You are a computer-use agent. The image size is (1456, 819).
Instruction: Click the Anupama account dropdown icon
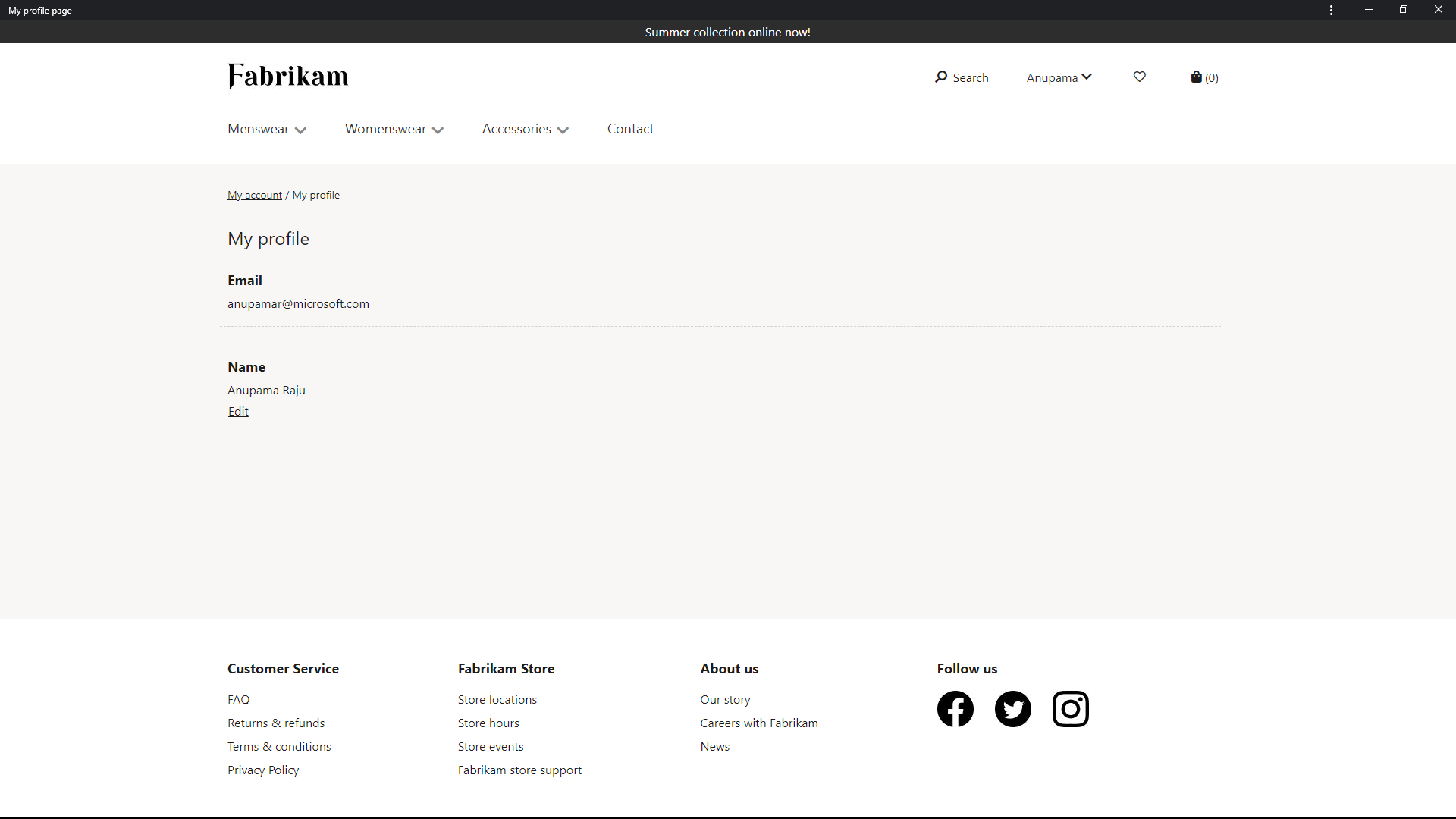(x=1087, y=76)
